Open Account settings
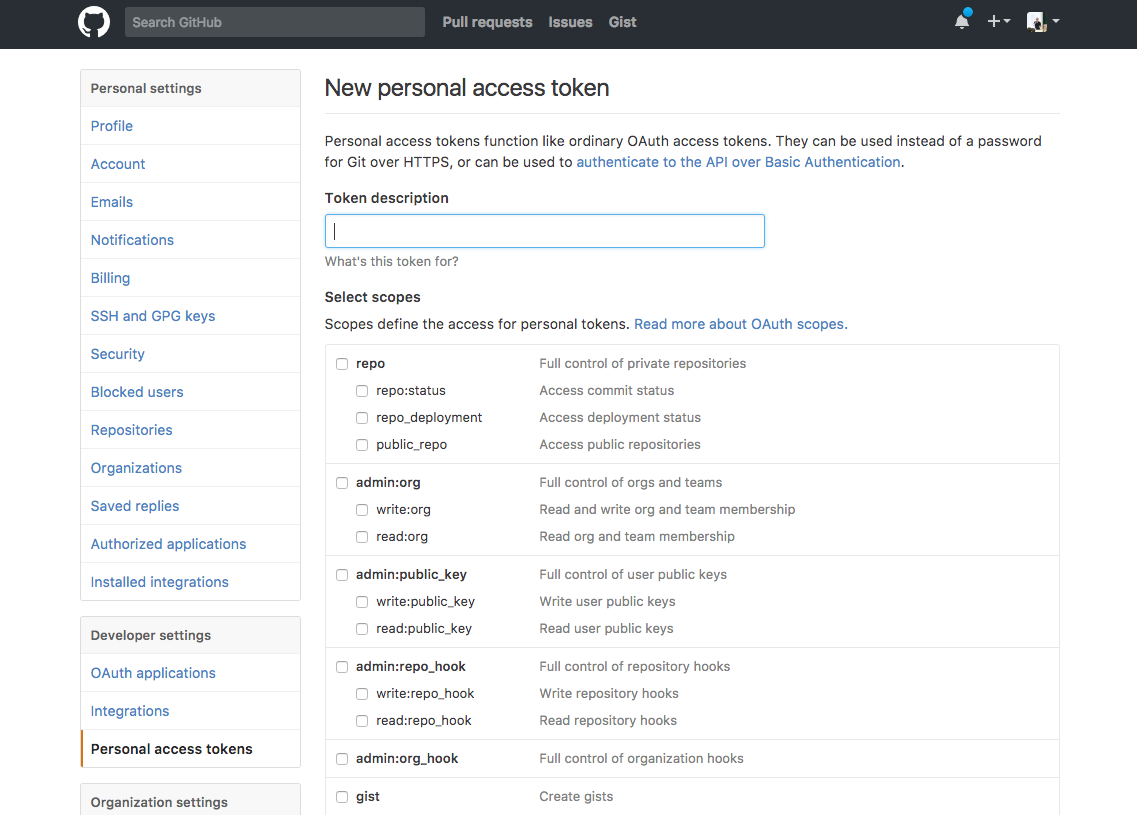This screenshot has height=815, width=1137. point(191,164)
